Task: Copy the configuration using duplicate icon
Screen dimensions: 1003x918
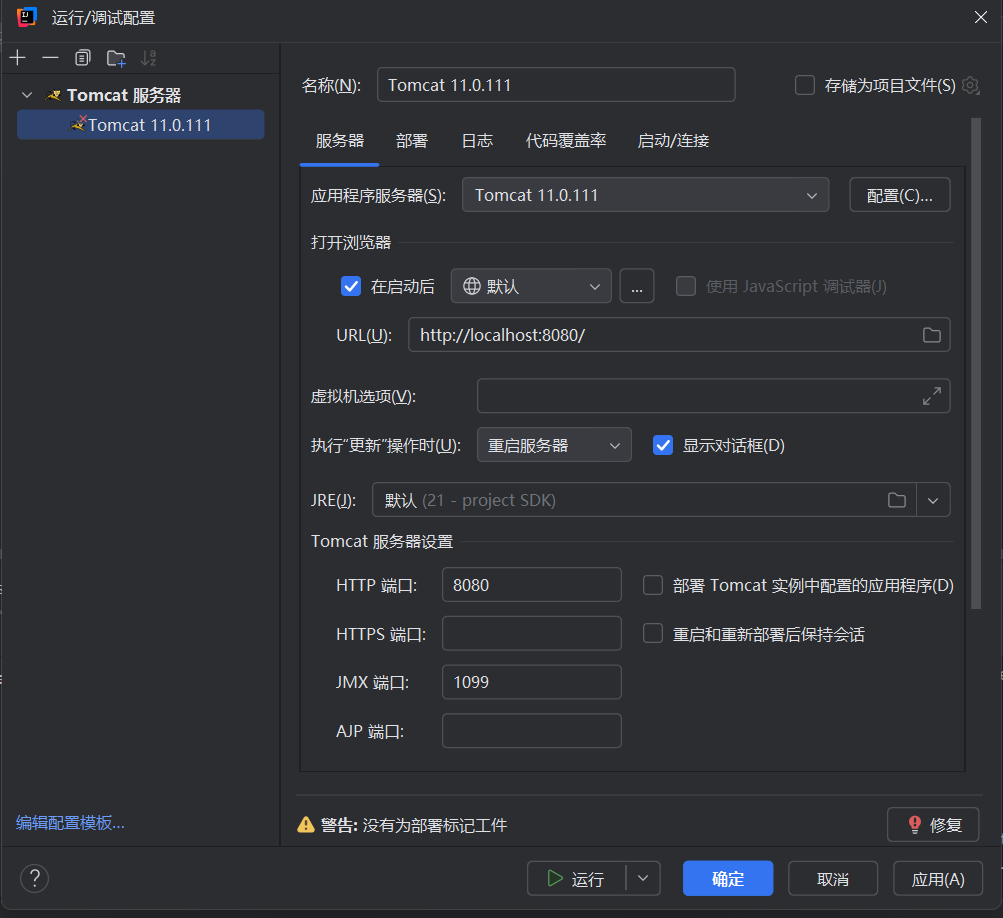Action: 83,58
